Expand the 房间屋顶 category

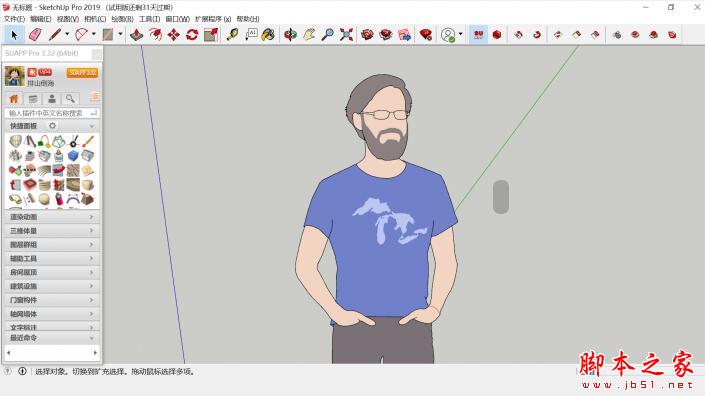click(52, 272)
